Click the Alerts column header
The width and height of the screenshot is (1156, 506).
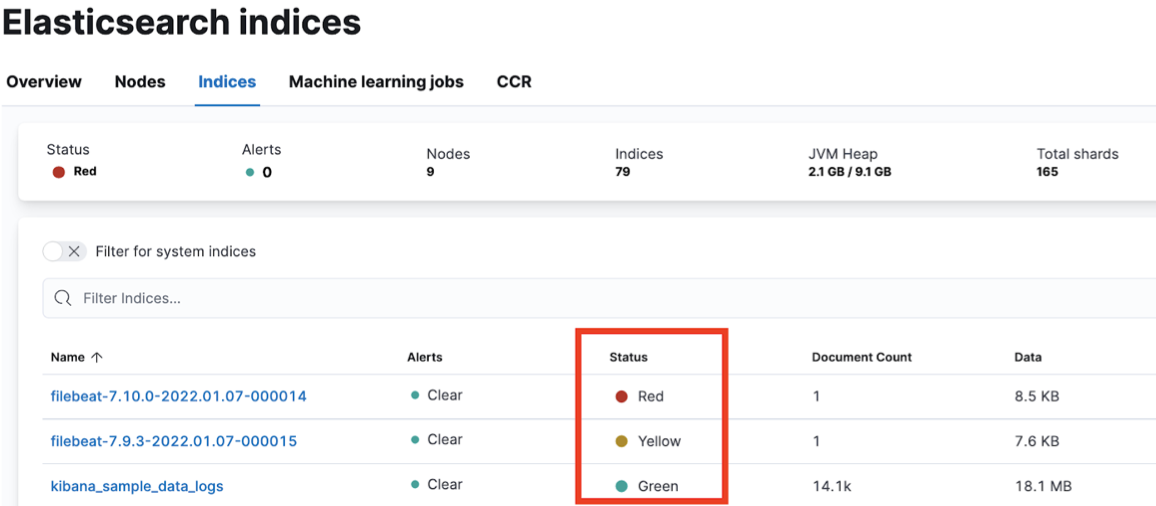[x=424, y=357]
